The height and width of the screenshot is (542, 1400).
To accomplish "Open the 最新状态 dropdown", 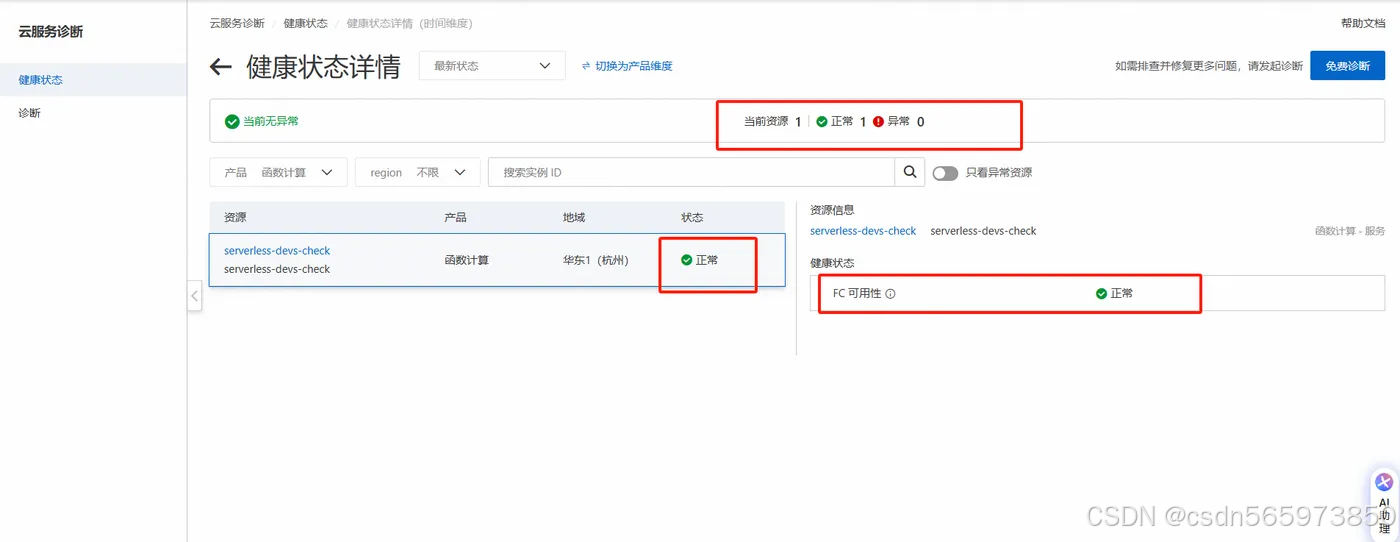I will click(x=492, y=66).
